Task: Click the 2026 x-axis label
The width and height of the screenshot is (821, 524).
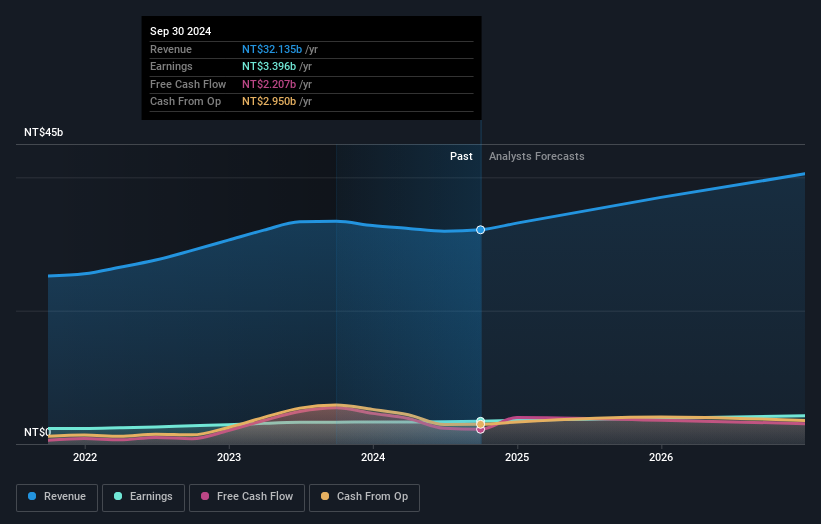Action: [661, 457]
